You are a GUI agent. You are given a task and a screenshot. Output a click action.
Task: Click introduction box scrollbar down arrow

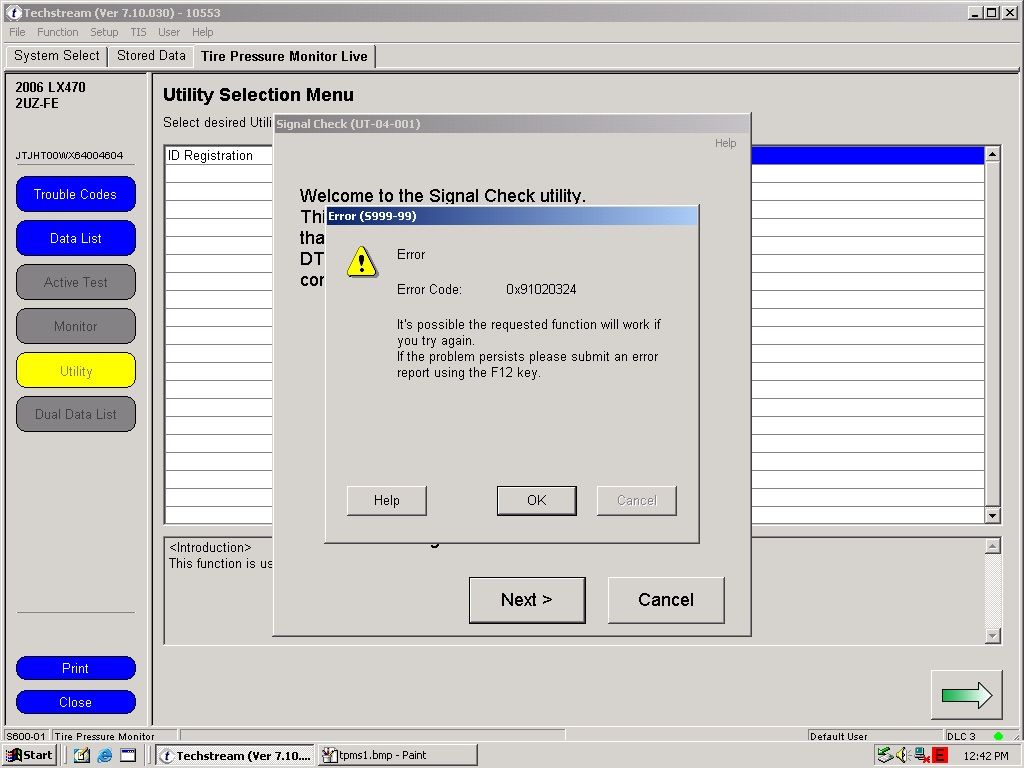(993, 635)
